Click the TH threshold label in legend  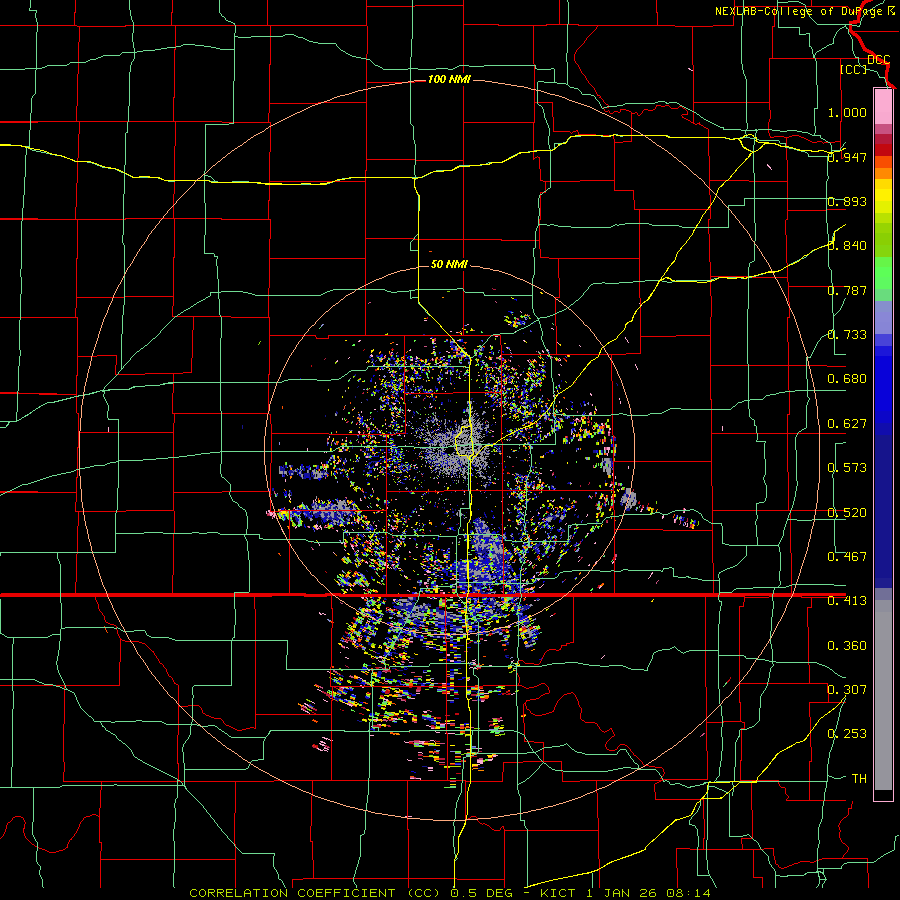[859, 778]
